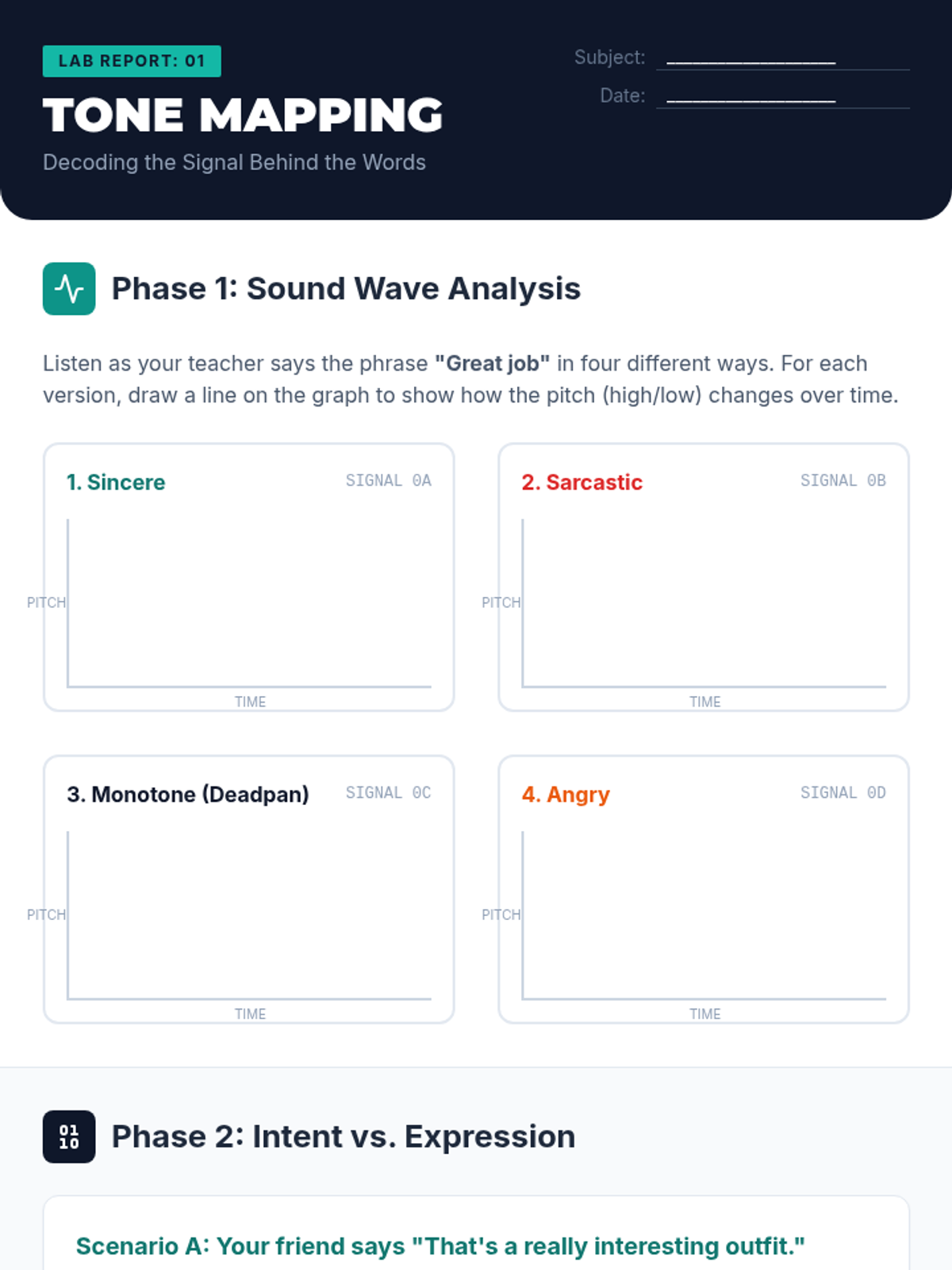Click the Scenario A heading text
This screenshot has height=1270, width=952.
pyautogui.click(x=440, y=1246)
